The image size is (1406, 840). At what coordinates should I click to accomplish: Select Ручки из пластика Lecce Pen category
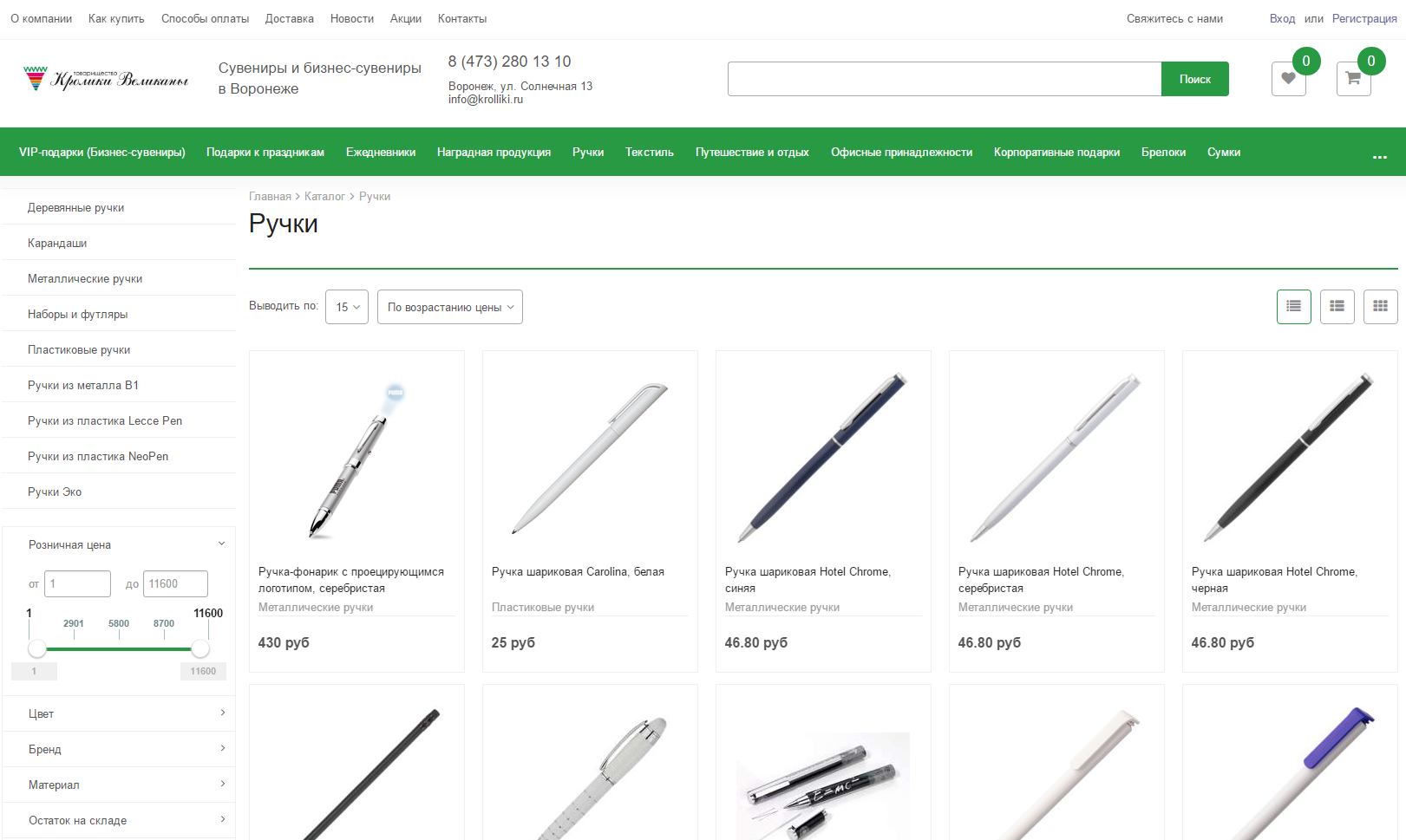pos(120,420)
